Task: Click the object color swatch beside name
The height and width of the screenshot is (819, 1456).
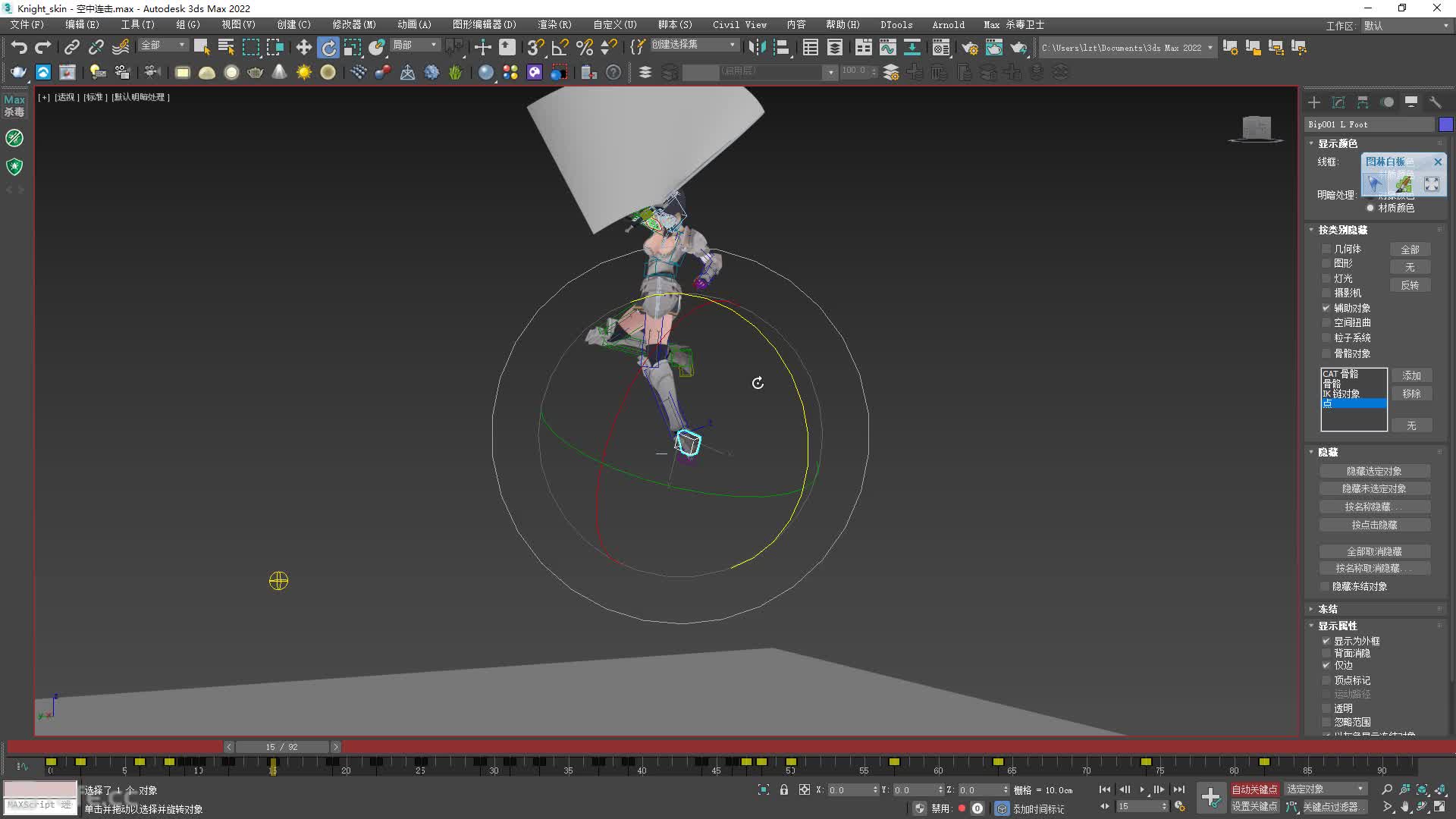Action: coord(1445,124)
